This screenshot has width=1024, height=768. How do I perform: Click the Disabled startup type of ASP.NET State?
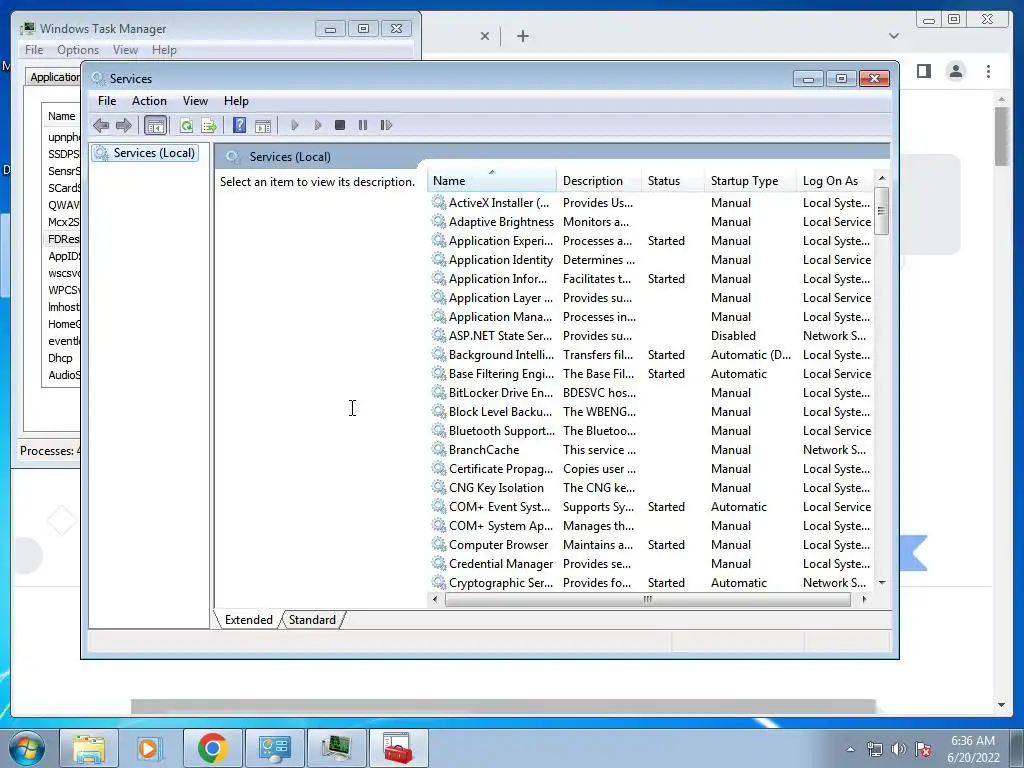pos(733,336)
